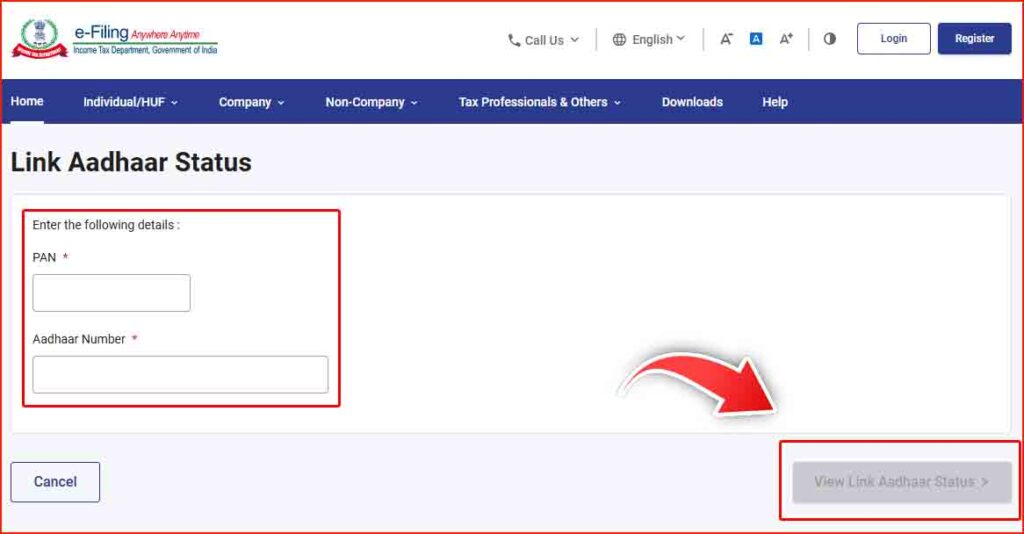Expand the Company menu
The width and height of the screenshot is (1024, 534).
coord(251,102)
